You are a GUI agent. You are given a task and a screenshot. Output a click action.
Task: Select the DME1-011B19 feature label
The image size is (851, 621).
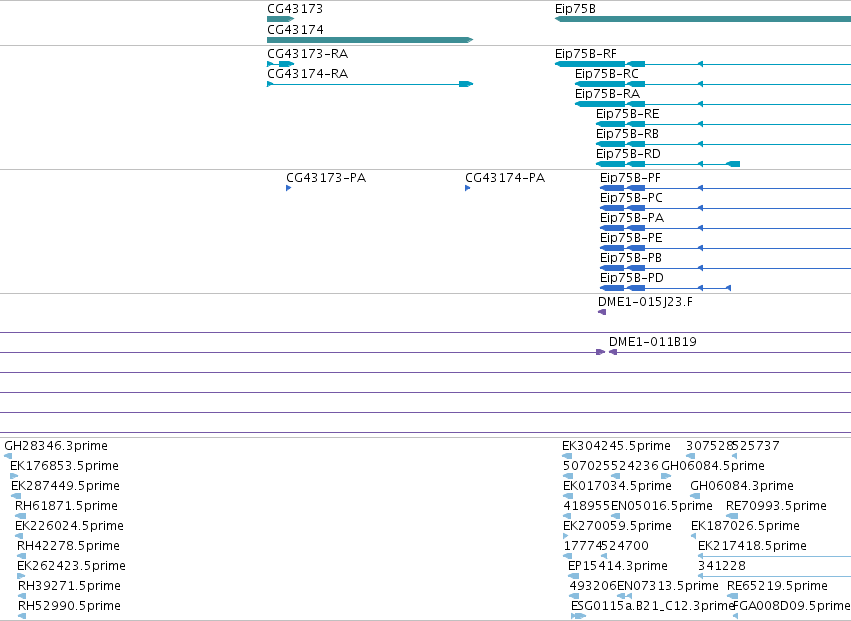coord(652,342)
